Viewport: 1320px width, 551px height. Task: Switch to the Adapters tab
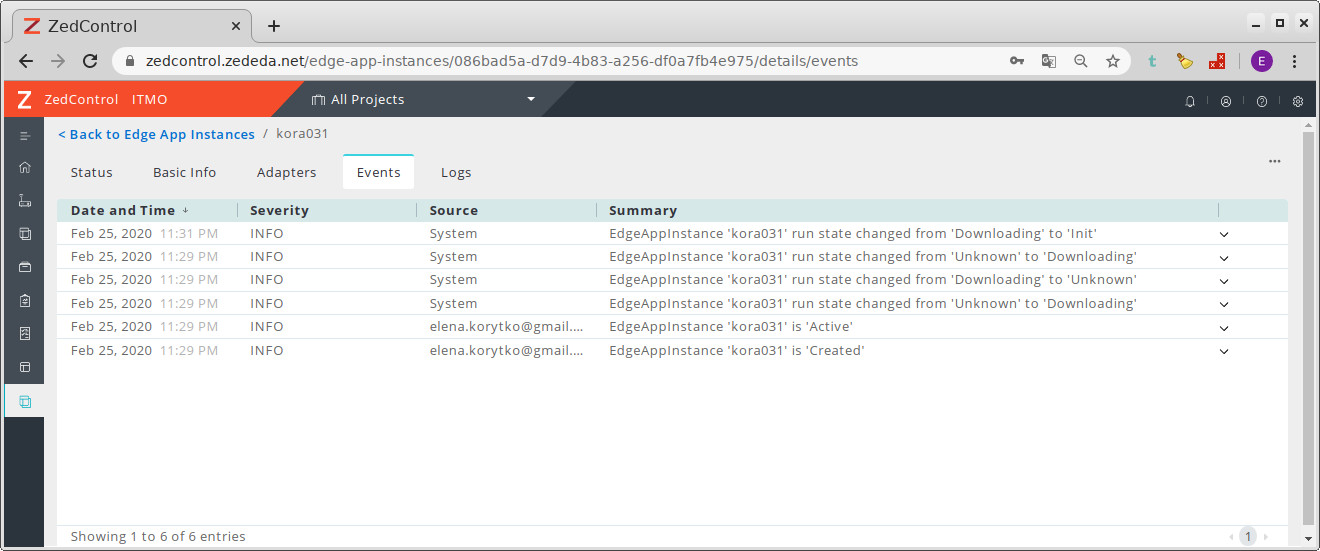pos(286,172)
